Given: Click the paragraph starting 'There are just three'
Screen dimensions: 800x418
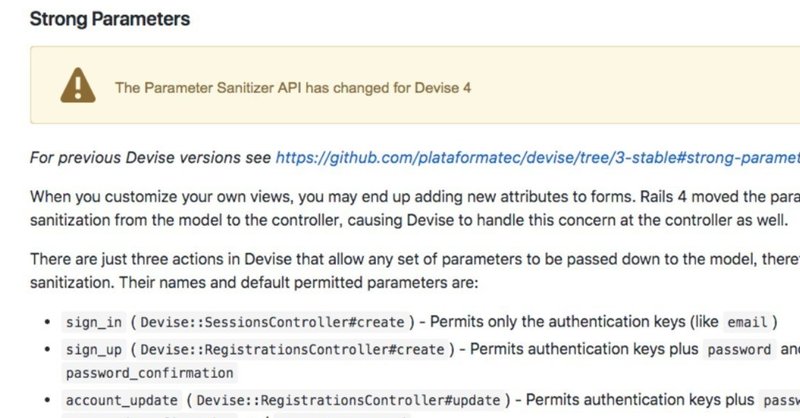Looking at the screenshot, I should (x=415, y=271).
